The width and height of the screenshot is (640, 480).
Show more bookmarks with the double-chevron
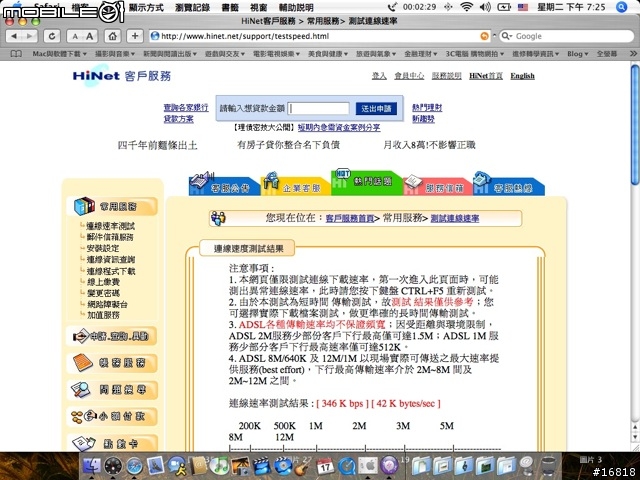coord(633,53)
